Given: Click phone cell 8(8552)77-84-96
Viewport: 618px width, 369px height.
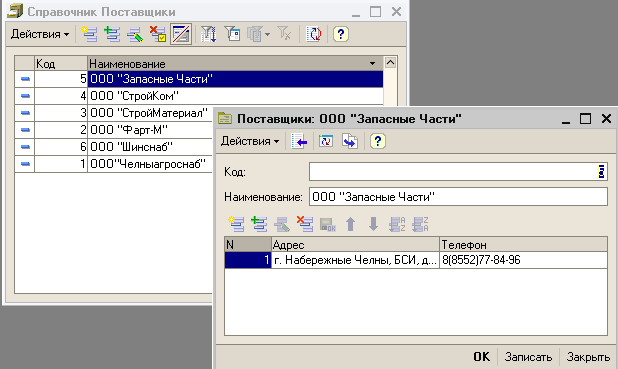Looking at the screenshot, I should (523, 260).
